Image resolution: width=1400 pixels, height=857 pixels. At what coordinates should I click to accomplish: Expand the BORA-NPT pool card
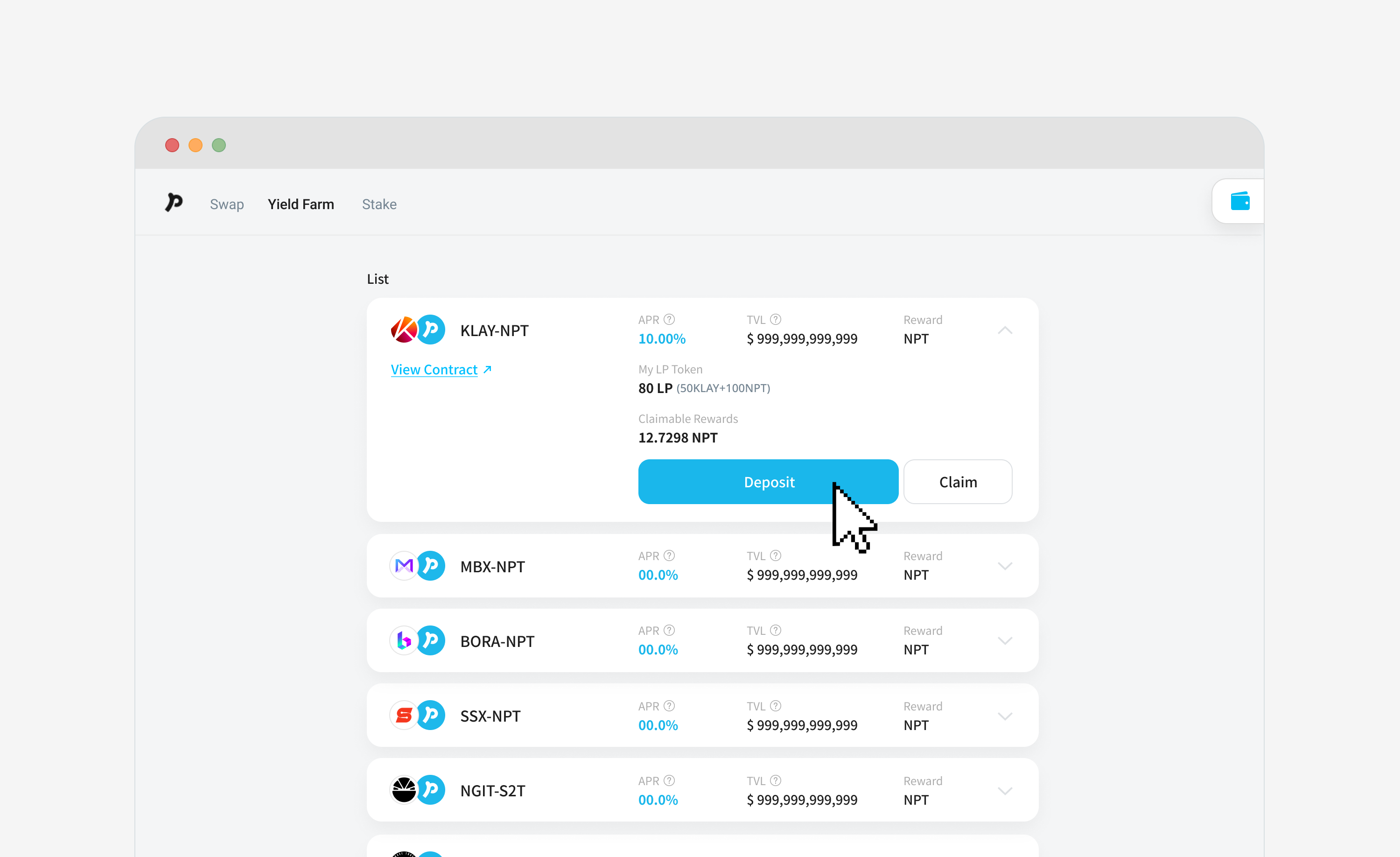1005,640
